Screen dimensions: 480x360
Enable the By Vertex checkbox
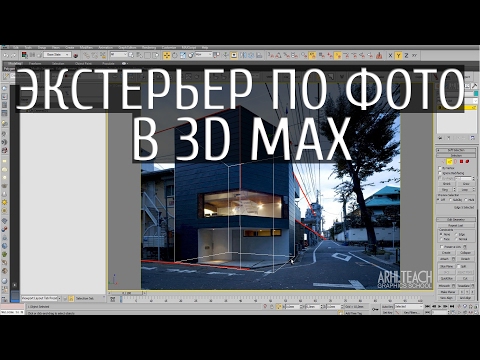(440, 168)
